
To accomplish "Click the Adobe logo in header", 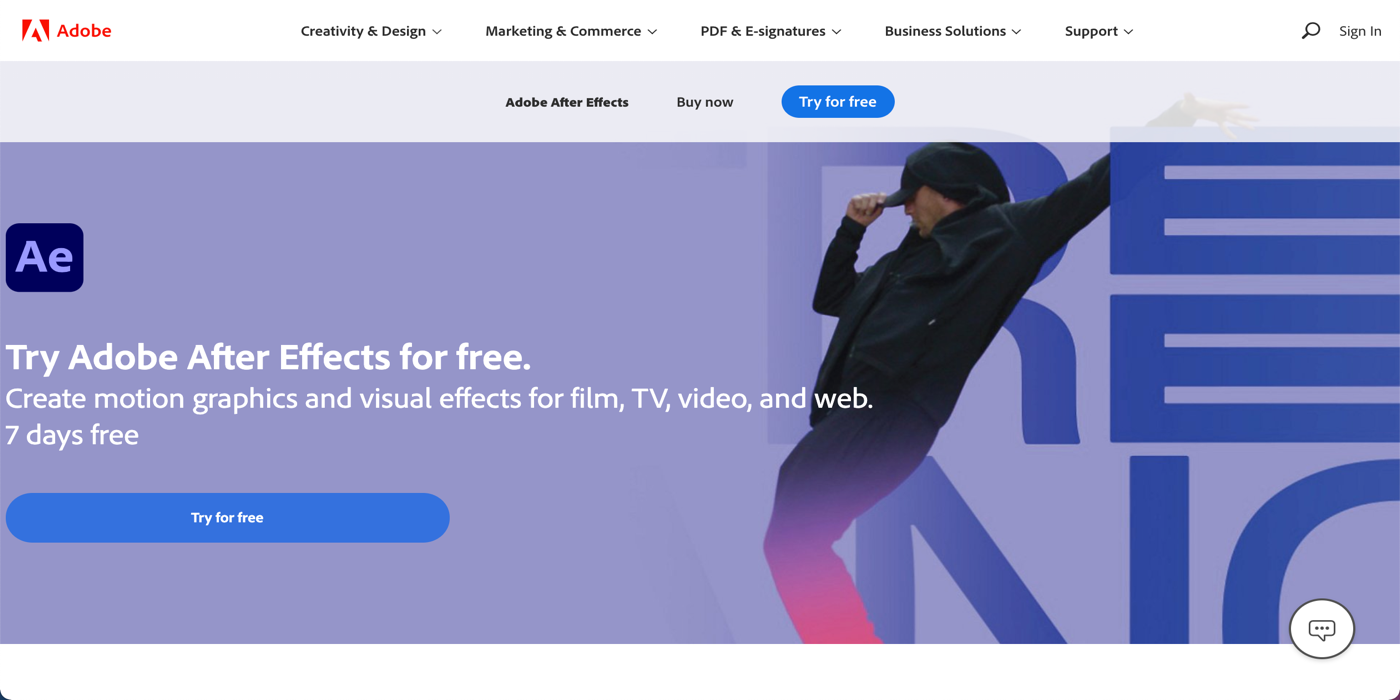I will pos(66,31).
